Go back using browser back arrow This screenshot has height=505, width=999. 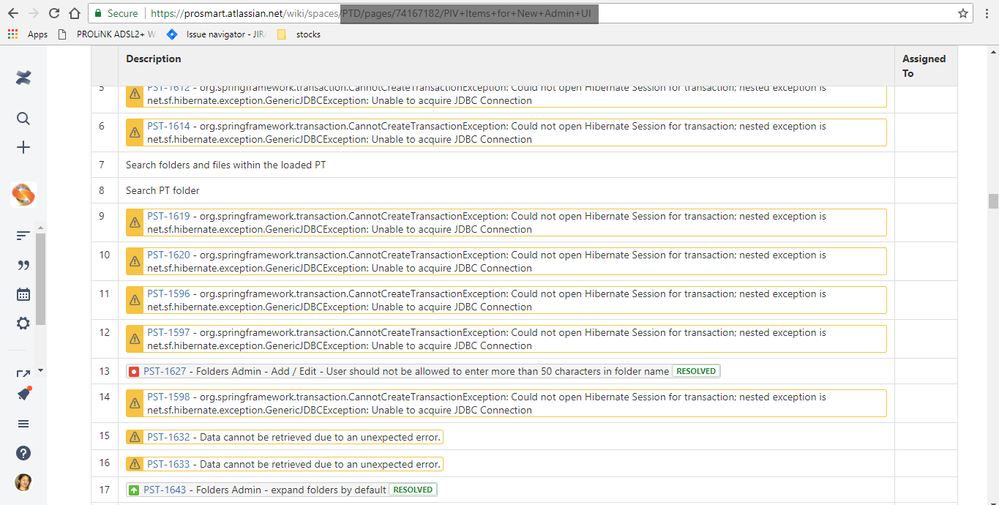13,13
